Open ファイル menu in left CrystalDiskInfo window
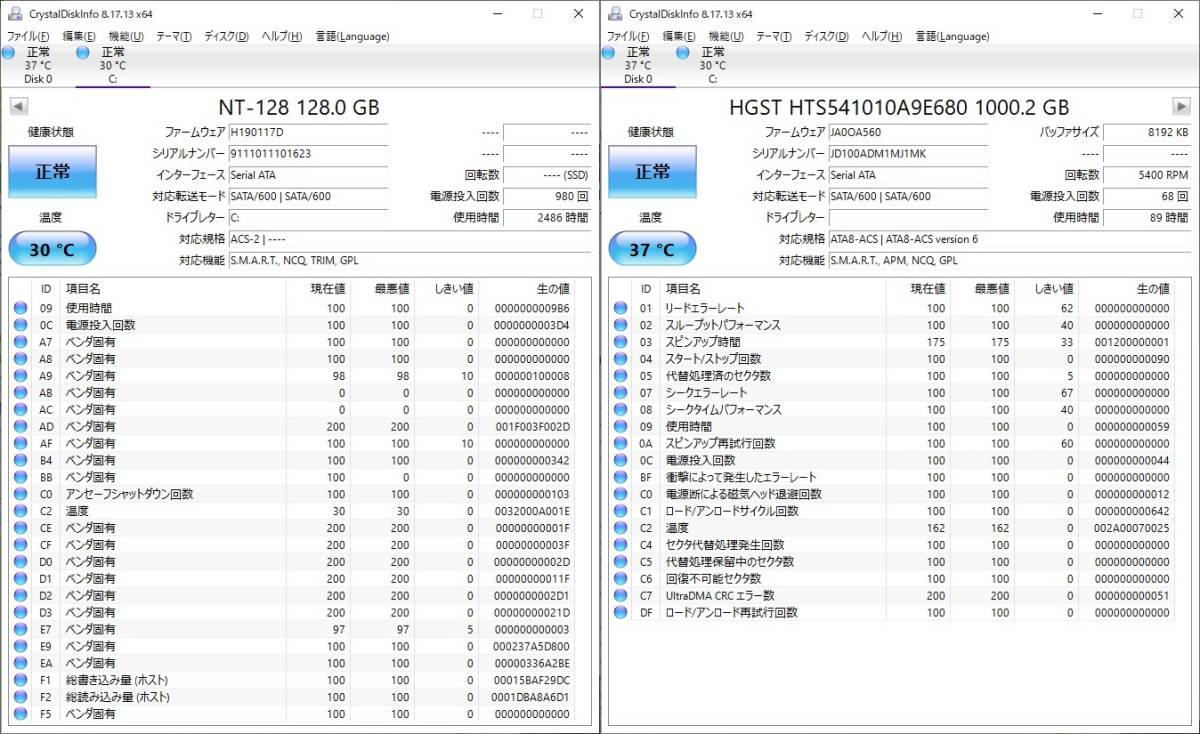 click(29, 36)
